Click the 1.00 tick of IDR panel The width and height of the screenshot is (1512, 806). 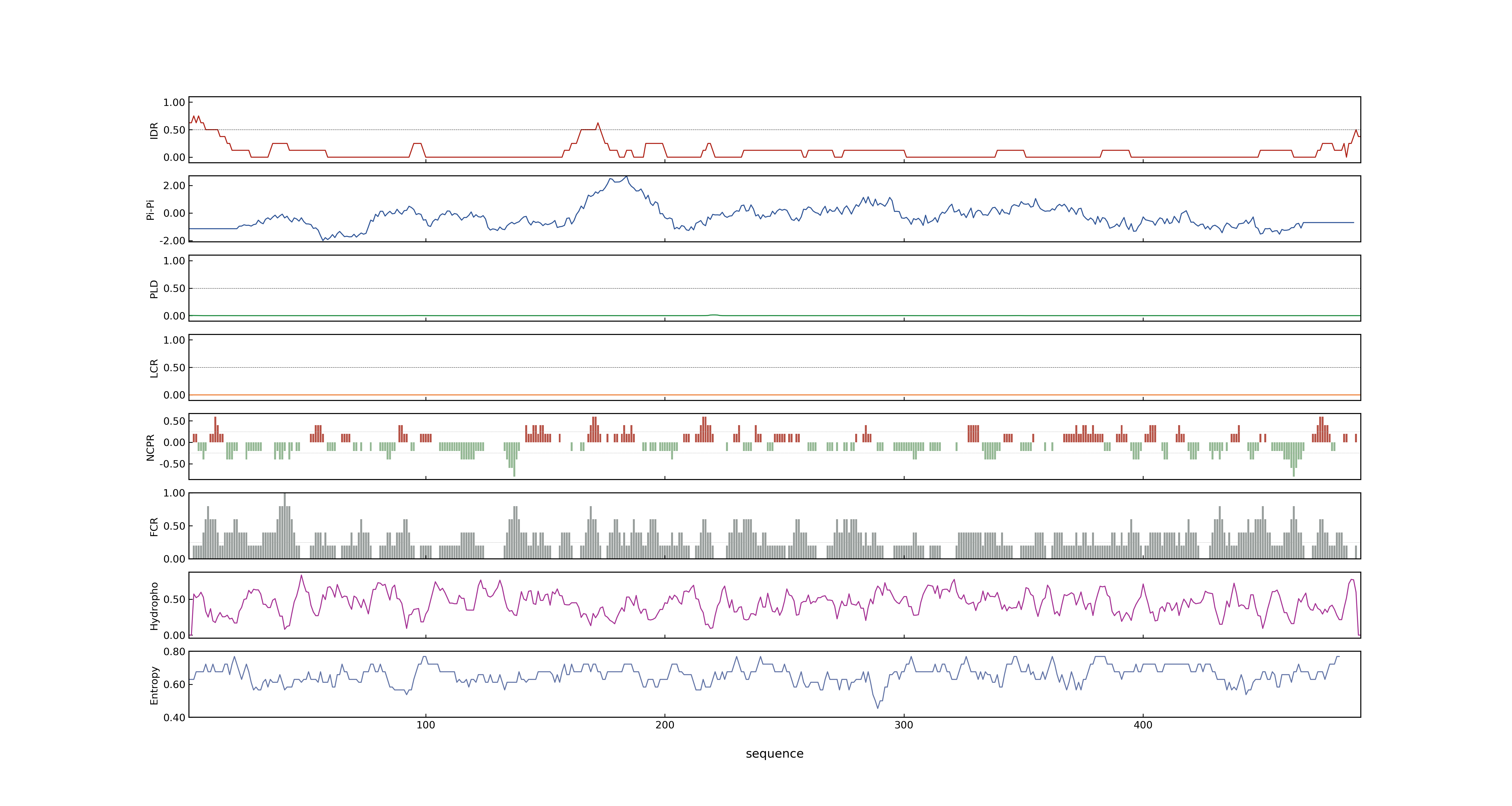(174, 102)
